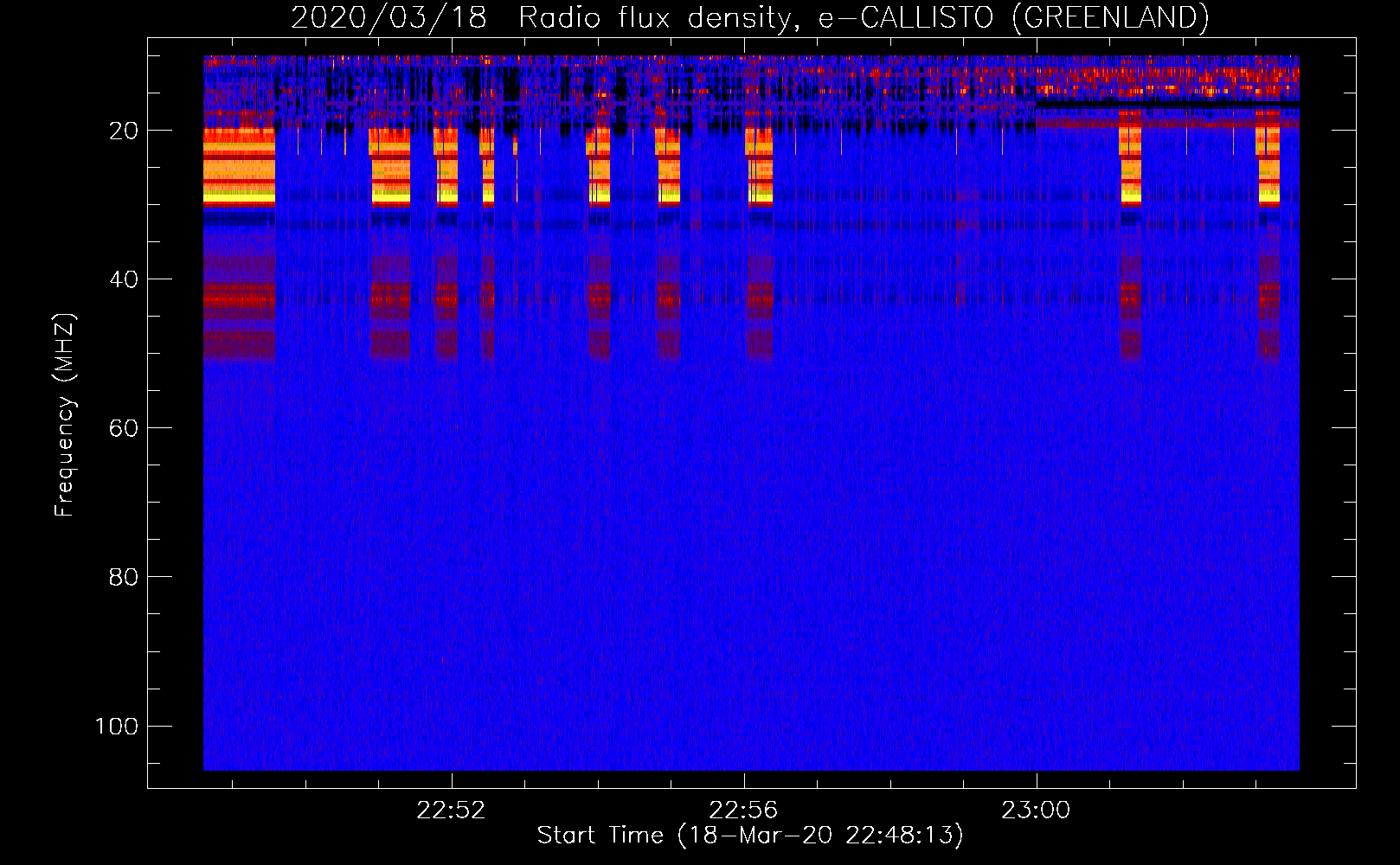Click the 20 MHz frequency tick label
Screen dimensions: 1400x865
click(124, 131)
